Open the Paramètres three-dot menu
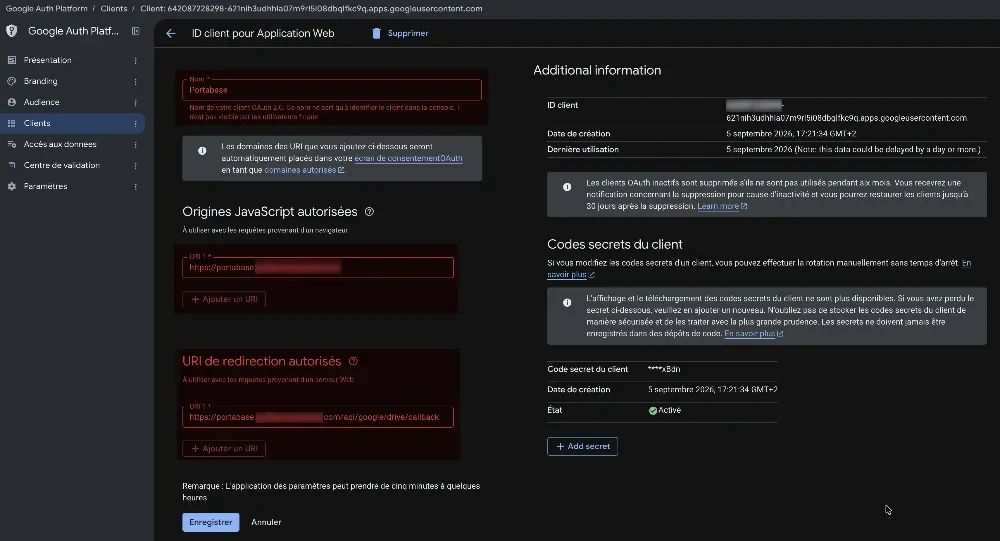The width and height of the screenshot is (1000, 541). tap(135, 187)
